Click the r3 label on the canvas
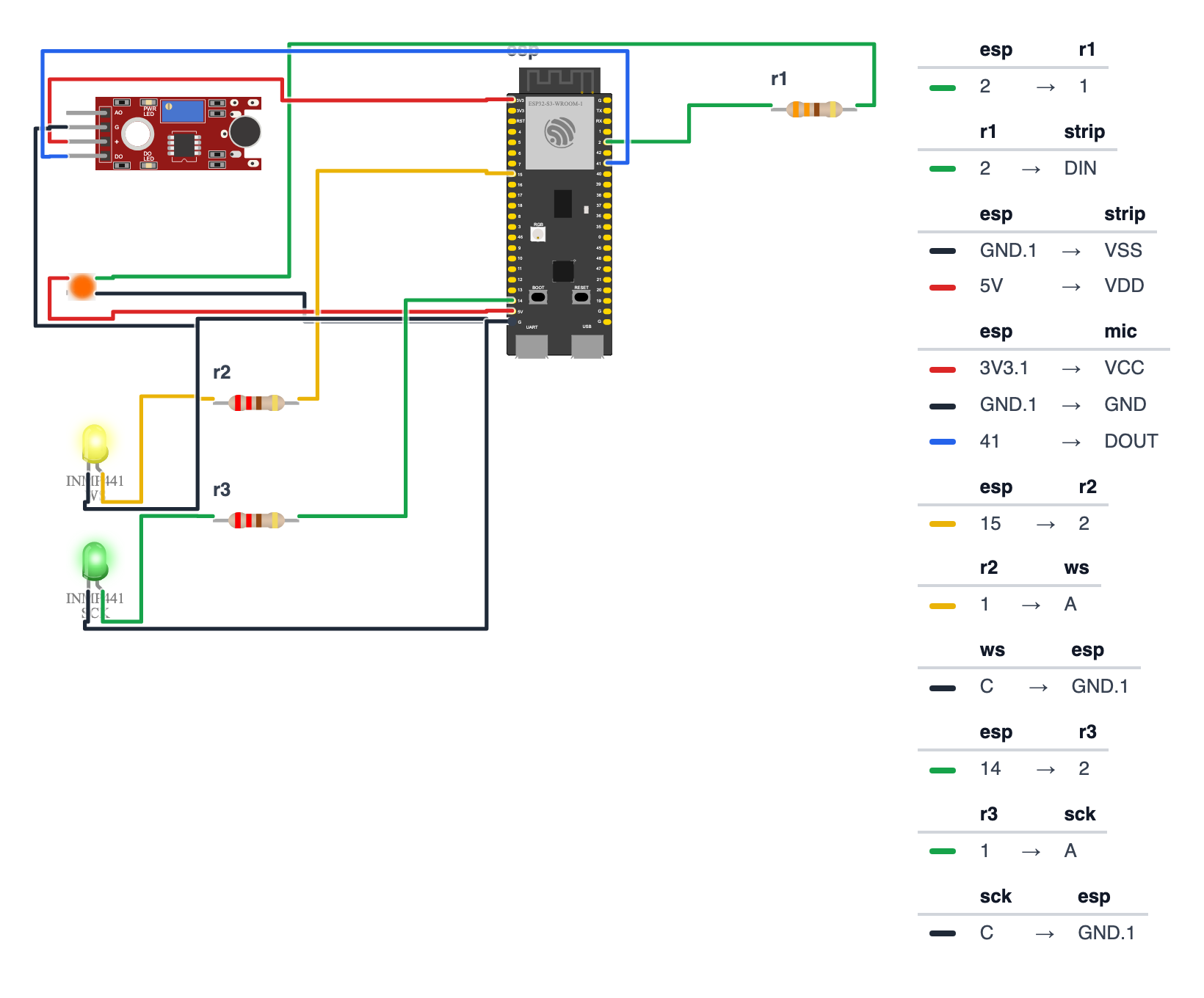The width and height of the screenshot is (1204, 998). tap(222, 489)
